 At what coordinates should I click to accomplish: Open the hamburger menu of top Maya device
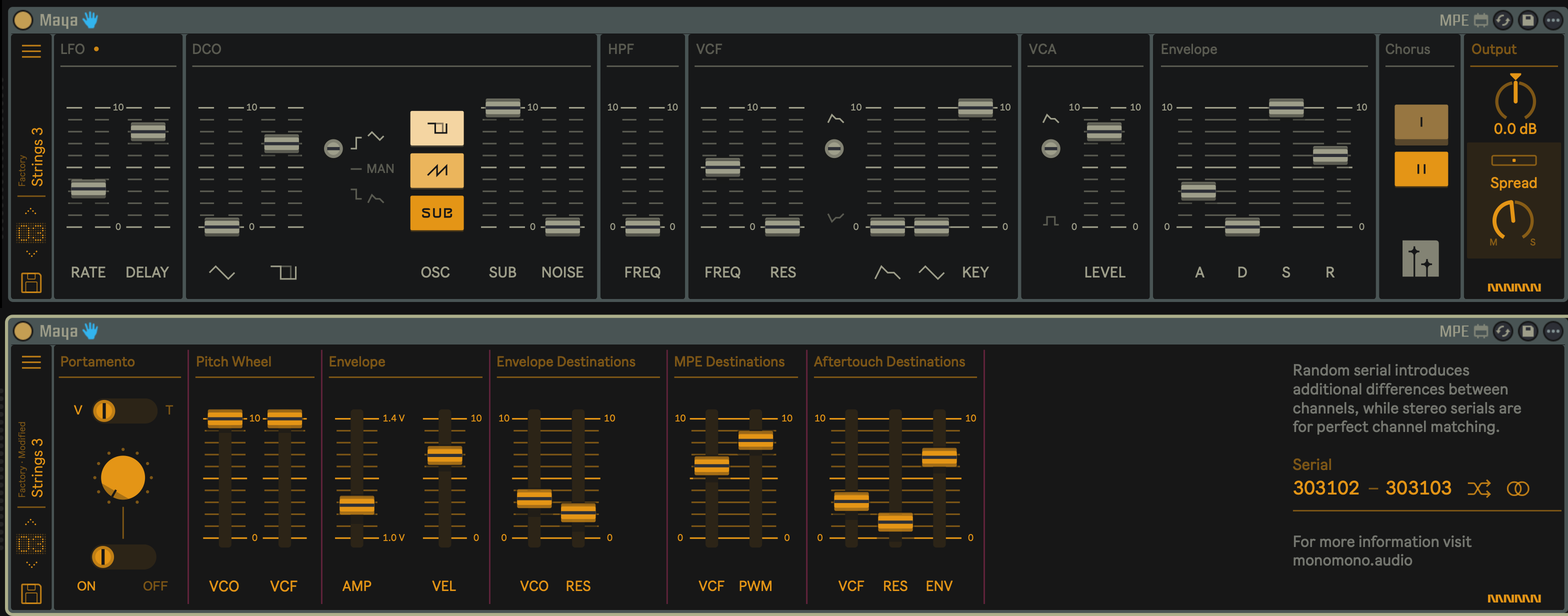(x=31, y=51)
